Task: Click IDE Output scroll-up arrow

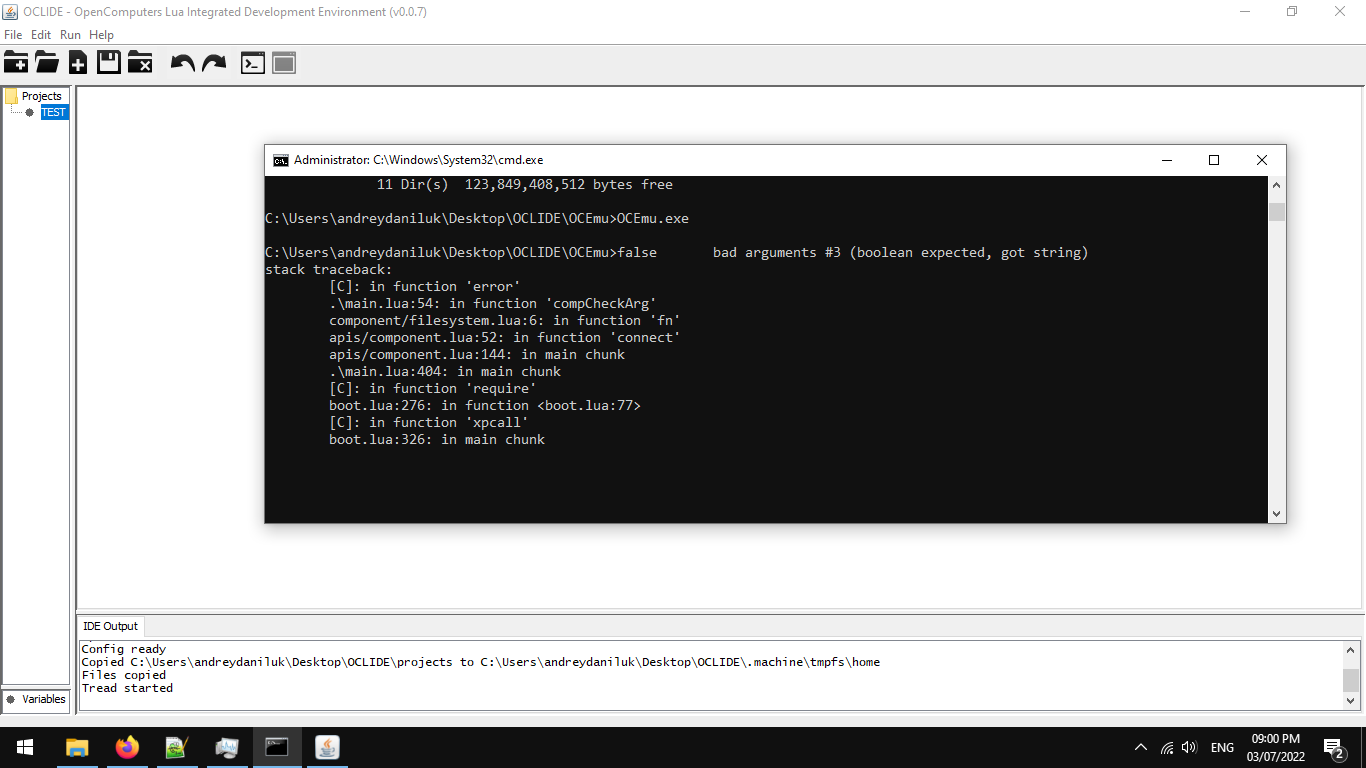Action: [x=1351, y=650]
